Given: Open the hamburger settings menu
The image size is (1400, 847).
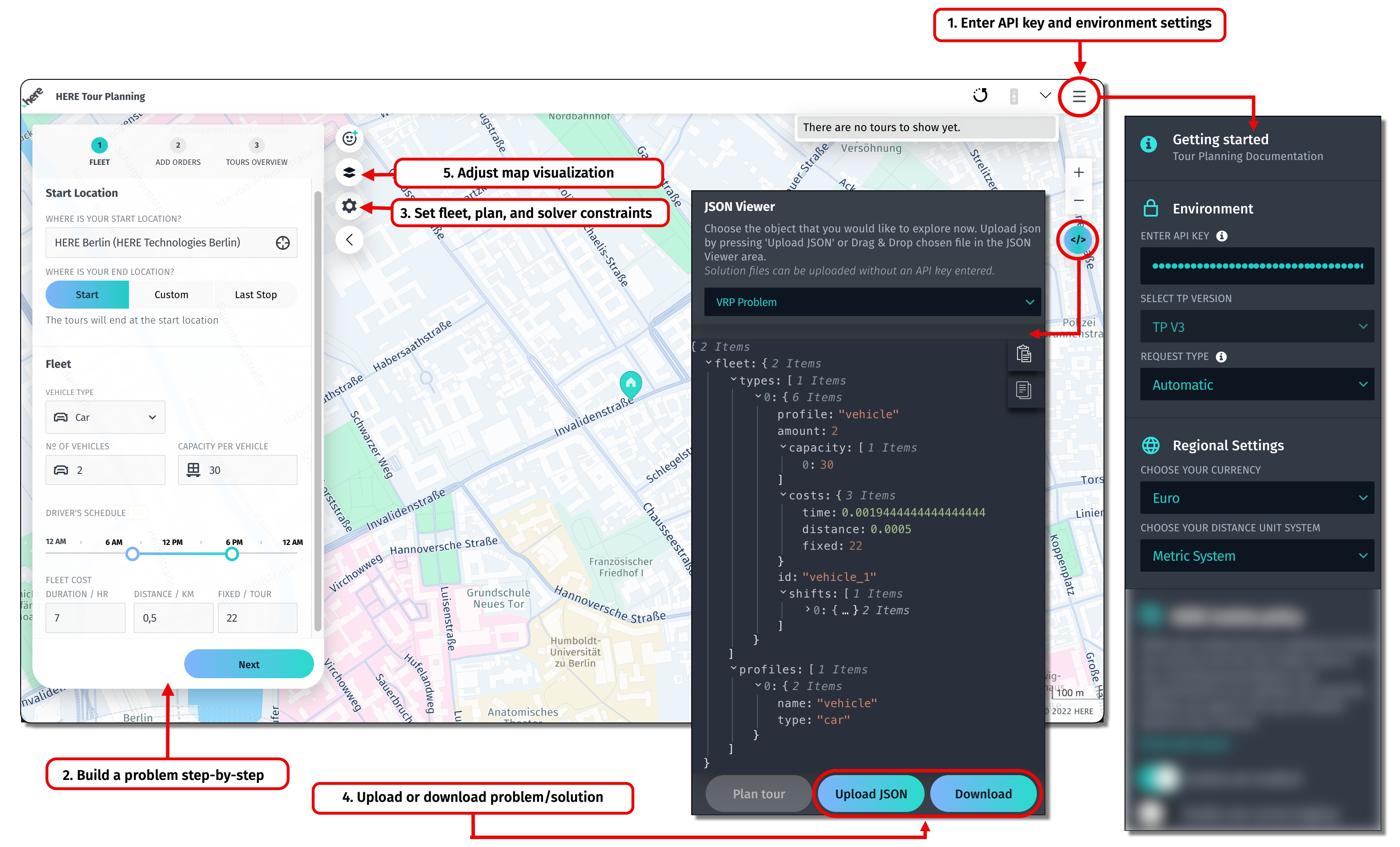Looking at the screenshot, I should coord(1079,96).
